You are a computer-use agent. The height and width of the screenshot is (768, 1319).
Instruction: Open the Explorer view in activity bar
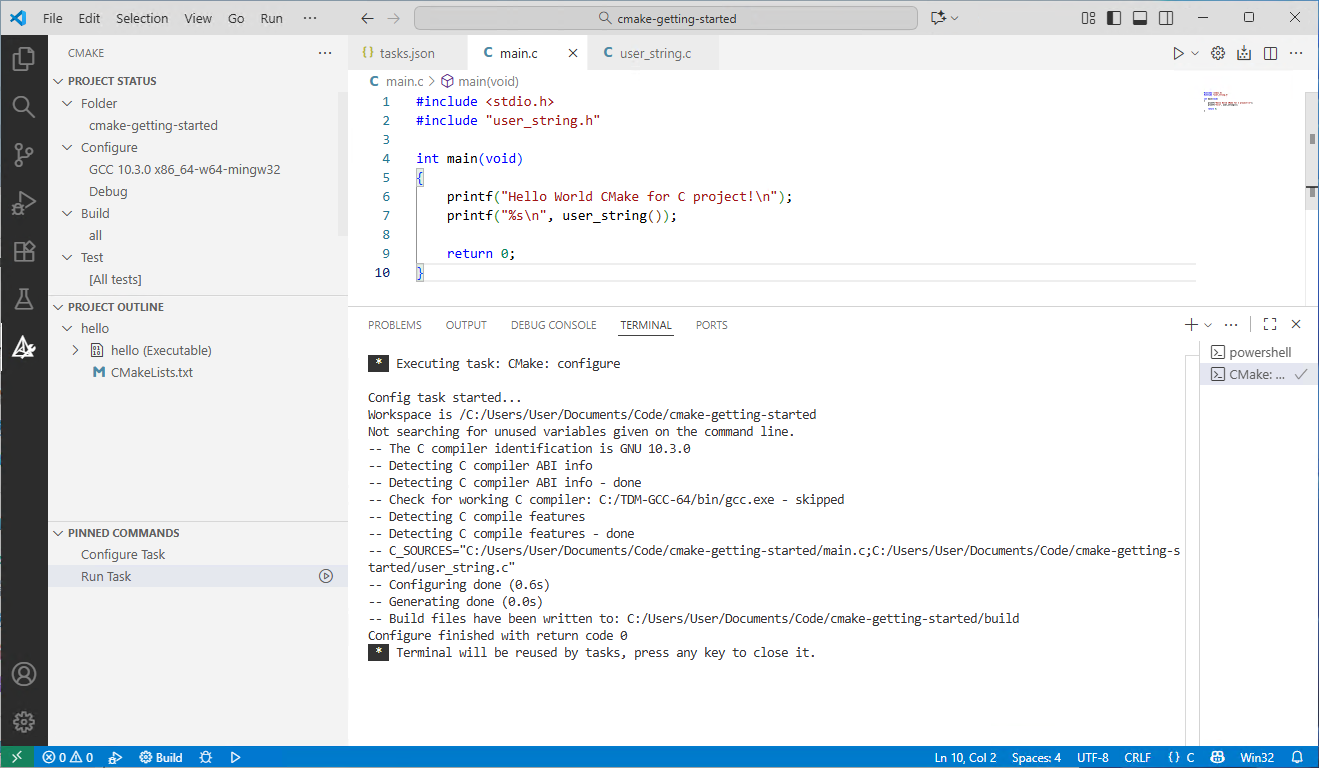pyautogui.click(x=24, y=59)
